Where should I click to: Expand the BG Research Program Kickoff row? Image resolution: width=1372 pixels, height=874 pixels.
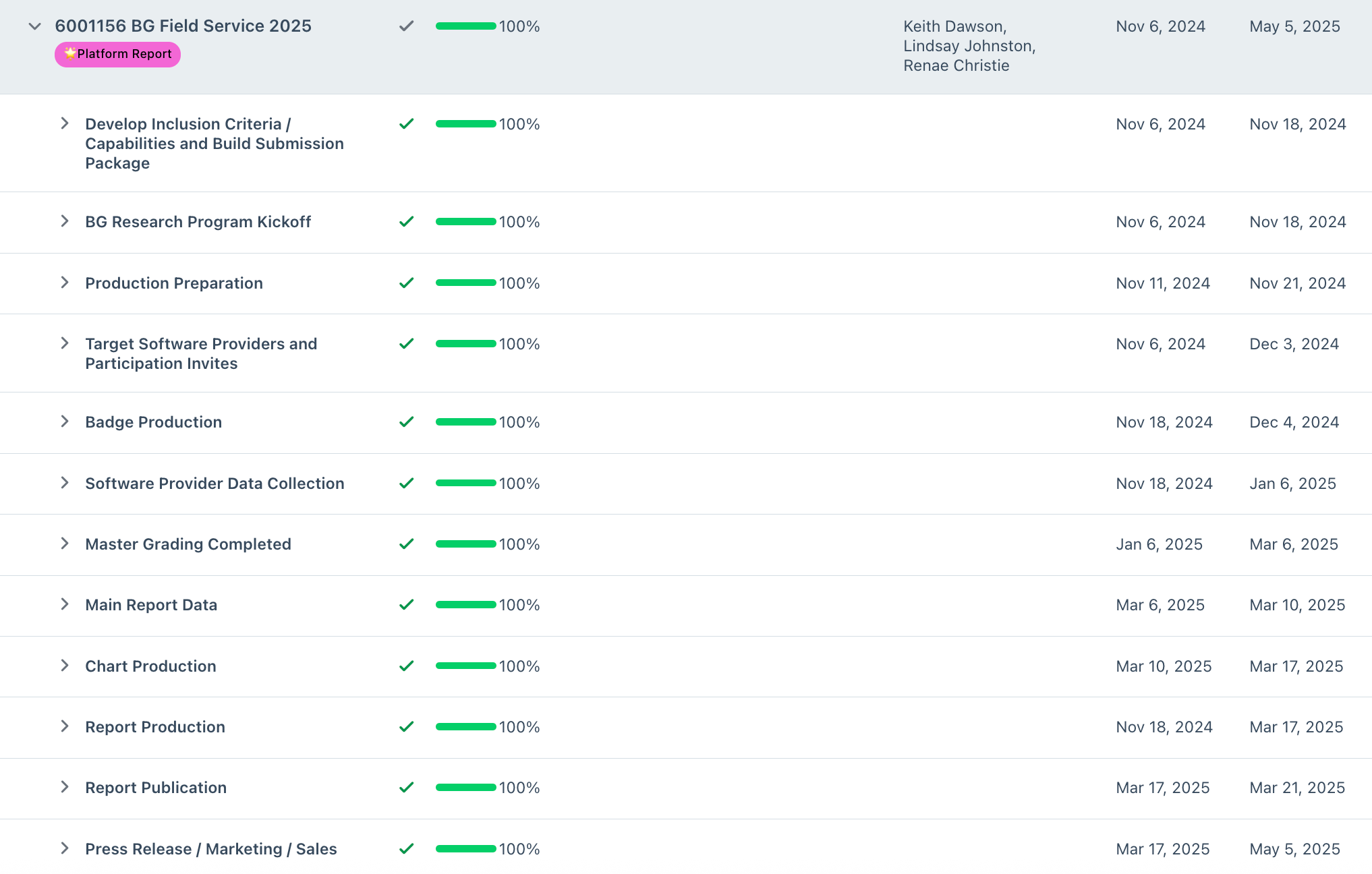[x=65, y=221]
